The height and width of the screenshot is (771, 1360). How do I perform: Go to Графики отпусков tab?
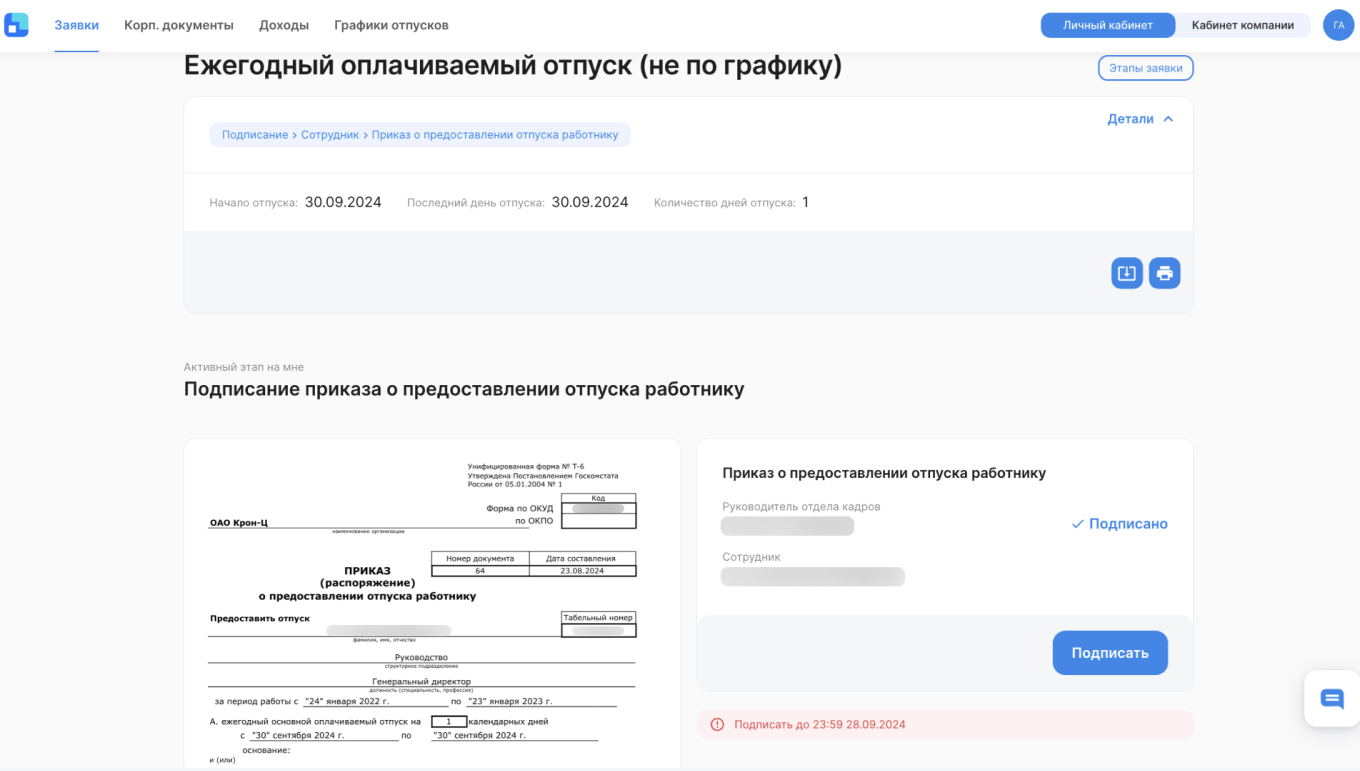pos(391,25)
